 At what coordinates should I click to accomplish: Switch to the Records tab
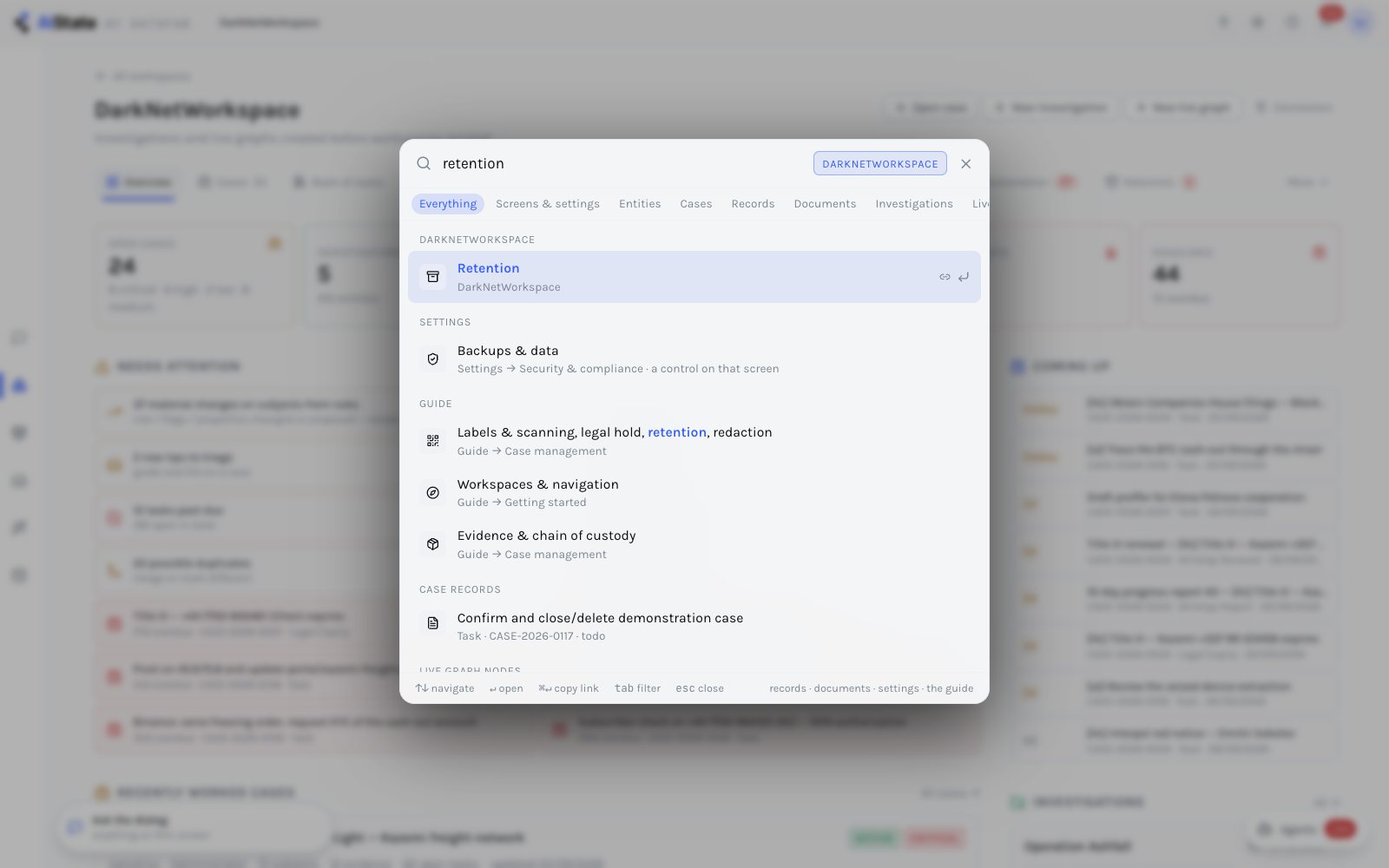[x=753, y=203]
